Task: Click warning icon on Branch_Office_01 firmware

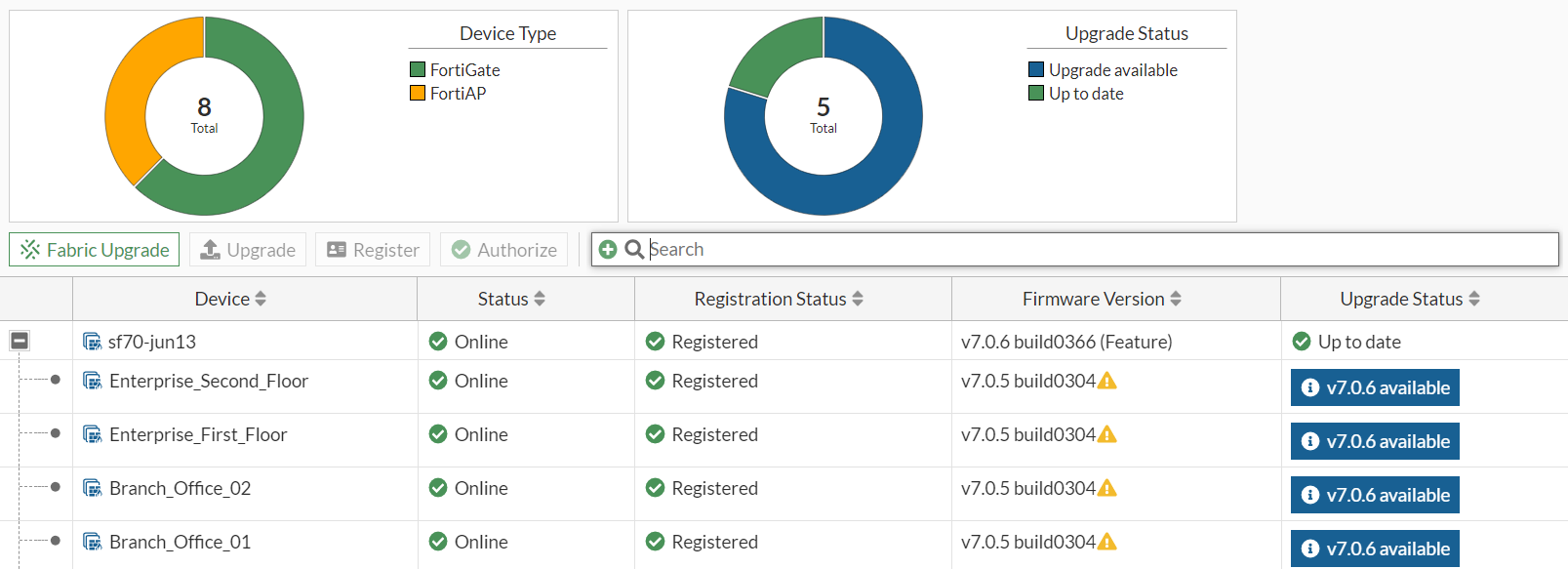Action: point(1107,542)
